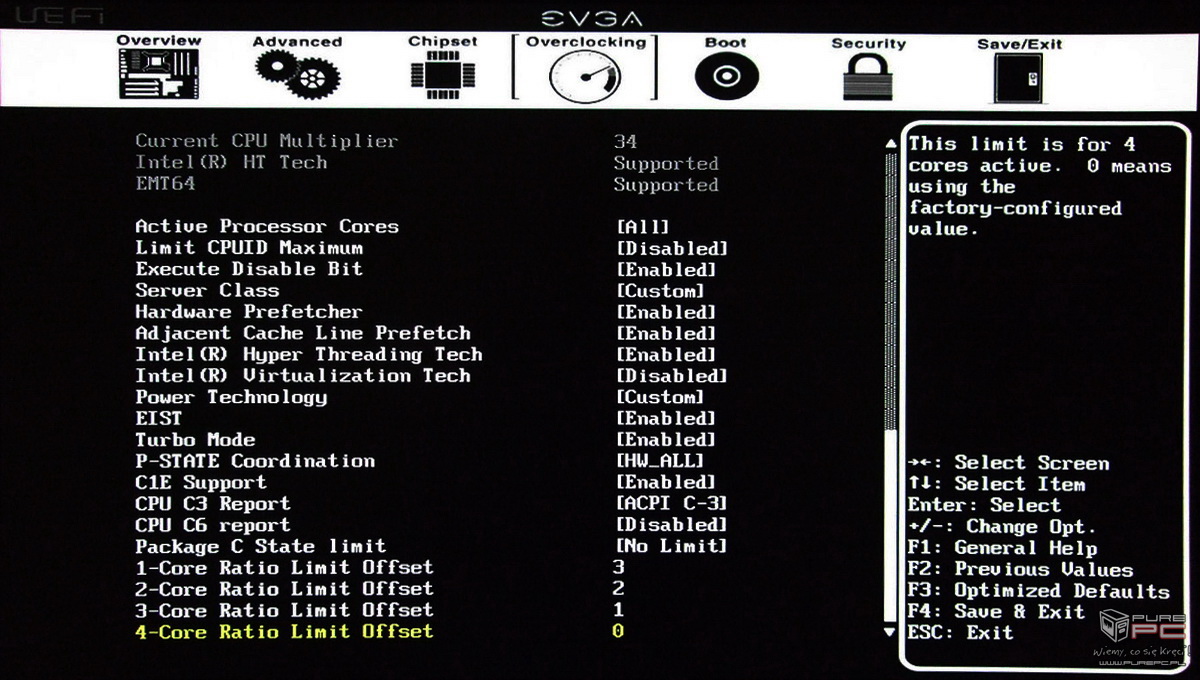Open the Save/Exit door icon
The image size is (1200, 680).
tap(1018, 77)
